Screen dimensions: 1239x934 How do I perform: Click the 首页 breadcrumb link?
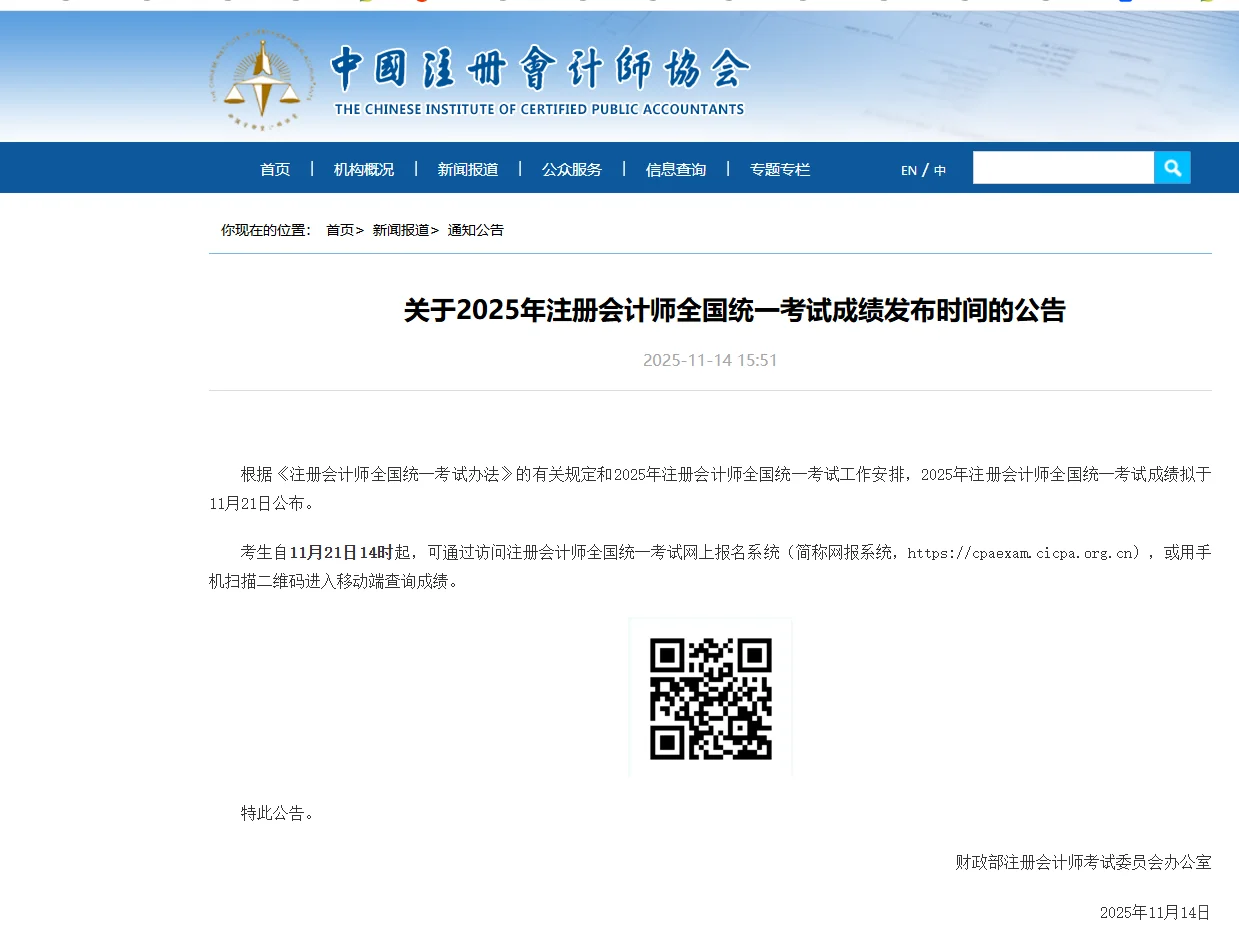coord(339,229)
